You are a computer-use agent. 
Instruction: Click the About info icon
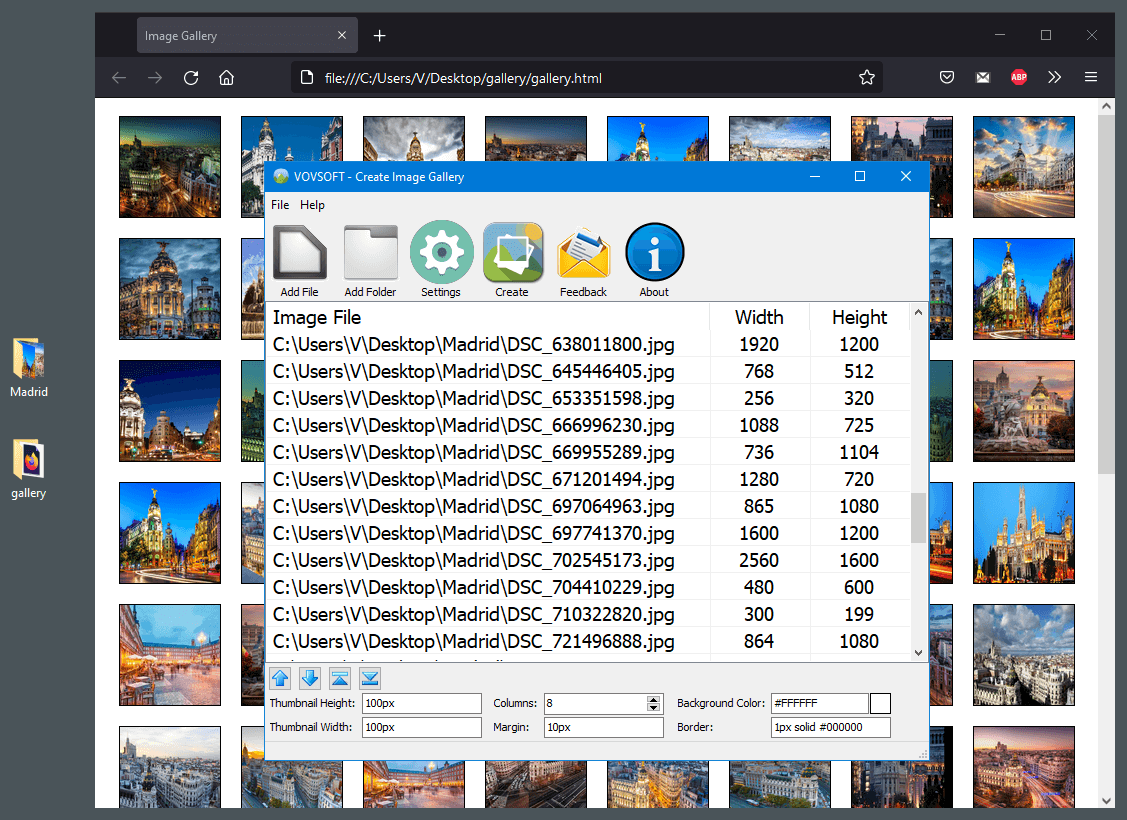[654, 252]
